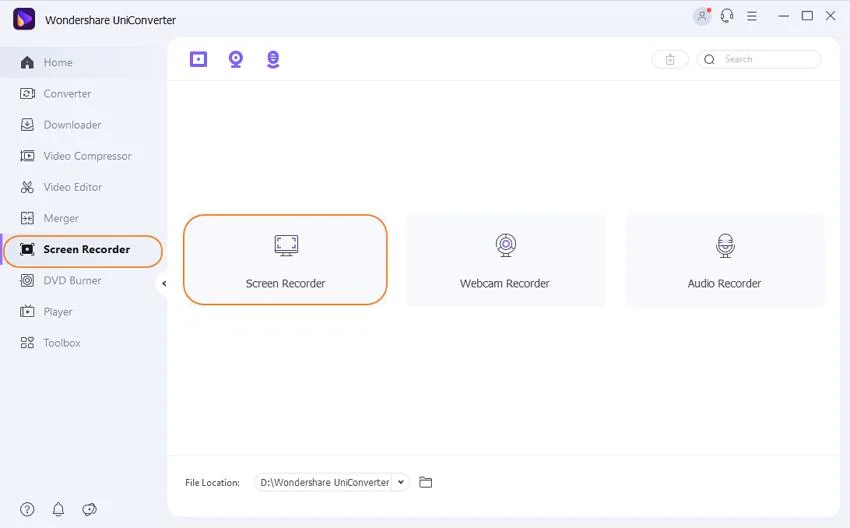Viewport: 850px width, 528px height.
Task: Click inside the Search field
Action: click(x=759, y=60)
